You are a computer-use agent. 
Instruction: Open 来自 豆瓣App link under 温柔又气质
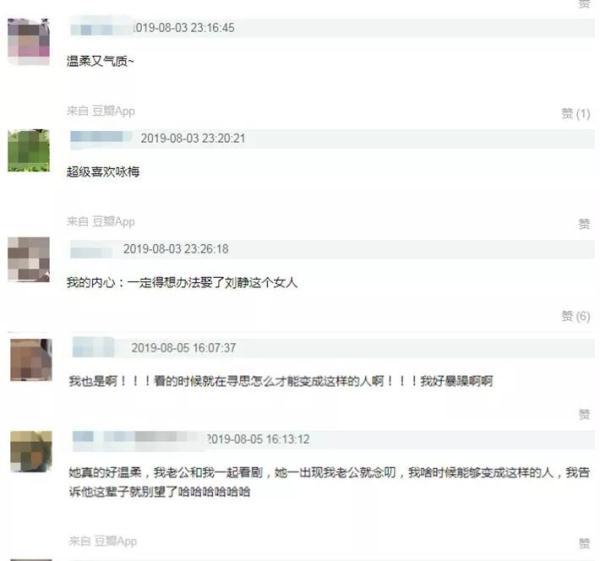(x=101, y=111)
